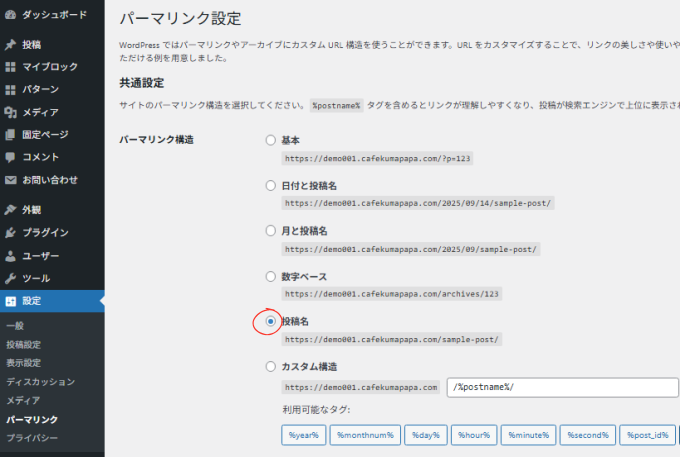Select the 数字ベース radio button
680x457 pixels.
(x=271, y=276)
